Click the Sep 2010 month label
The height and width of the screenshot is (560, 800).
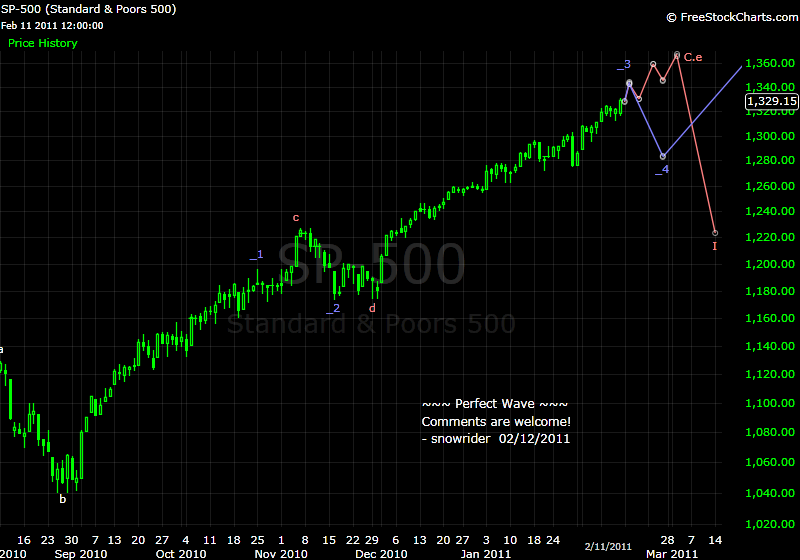(81, 554)
